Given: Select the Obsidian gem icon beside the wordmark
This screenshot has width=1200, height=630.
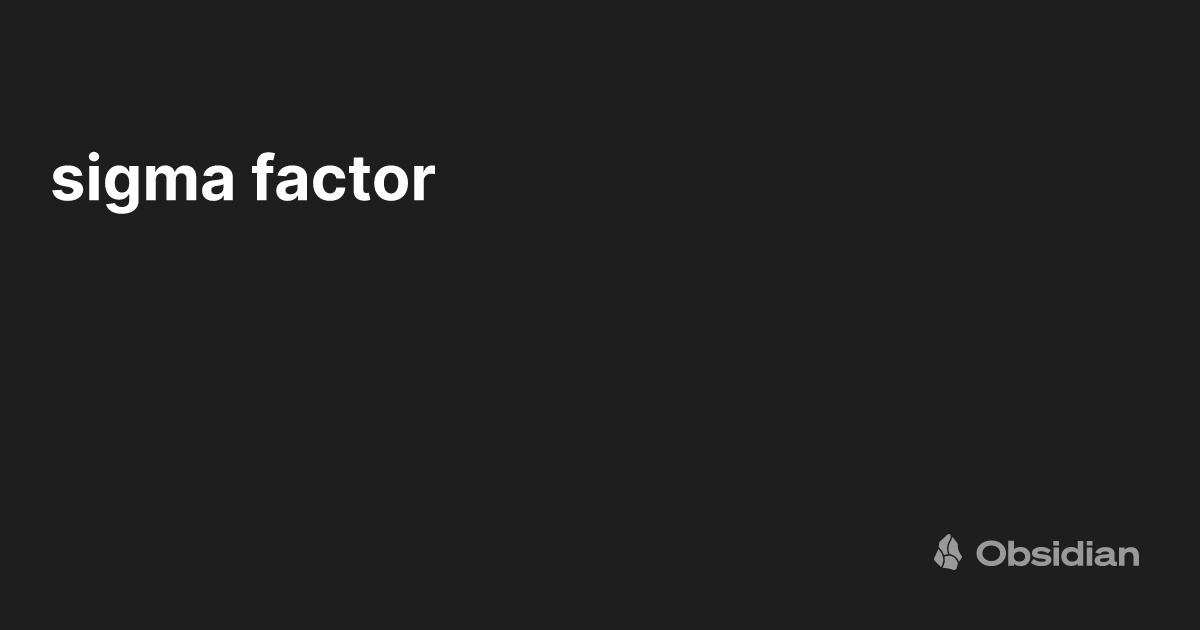Looking at the screenshot, I should [x=947, y=552].
